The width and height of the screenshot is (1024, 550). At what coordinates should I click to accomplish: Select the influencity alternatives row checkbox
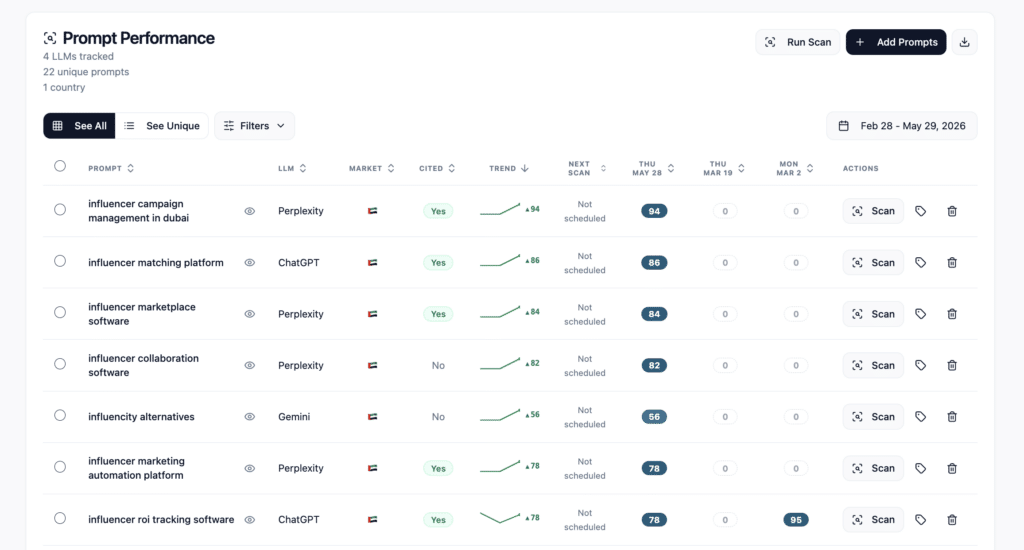[60, 415]
